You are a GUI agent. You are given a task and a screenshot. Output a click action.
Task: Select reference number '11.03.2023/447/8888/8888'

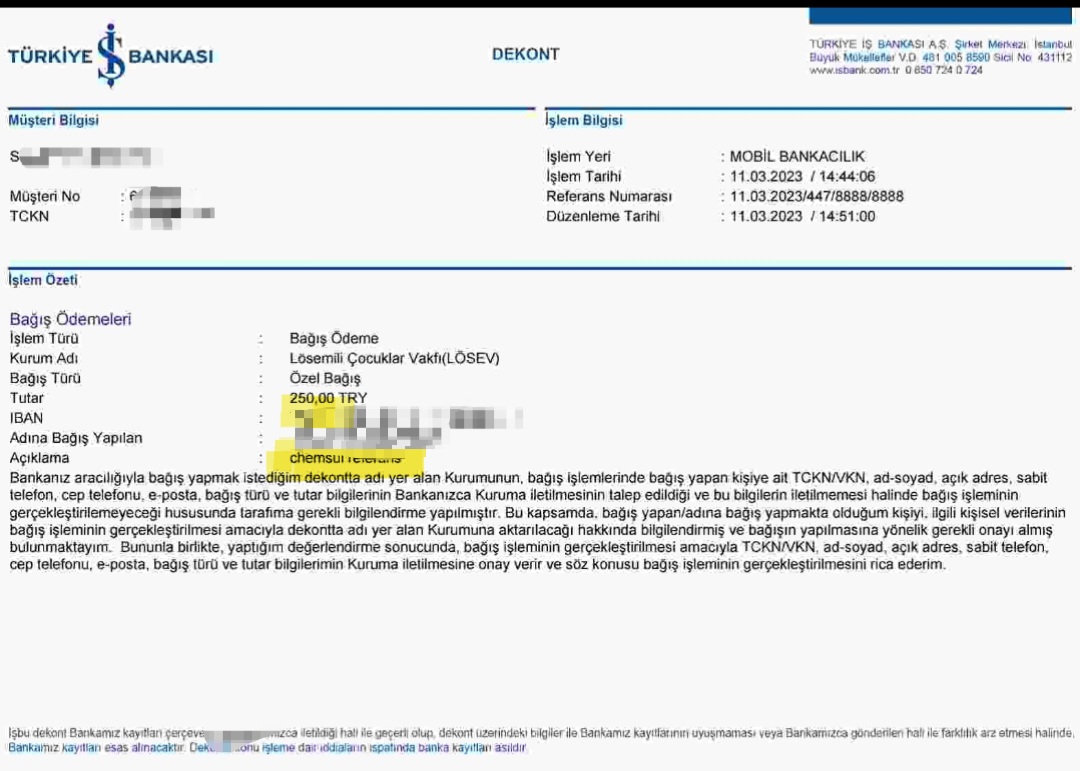[x=817, y=196]
